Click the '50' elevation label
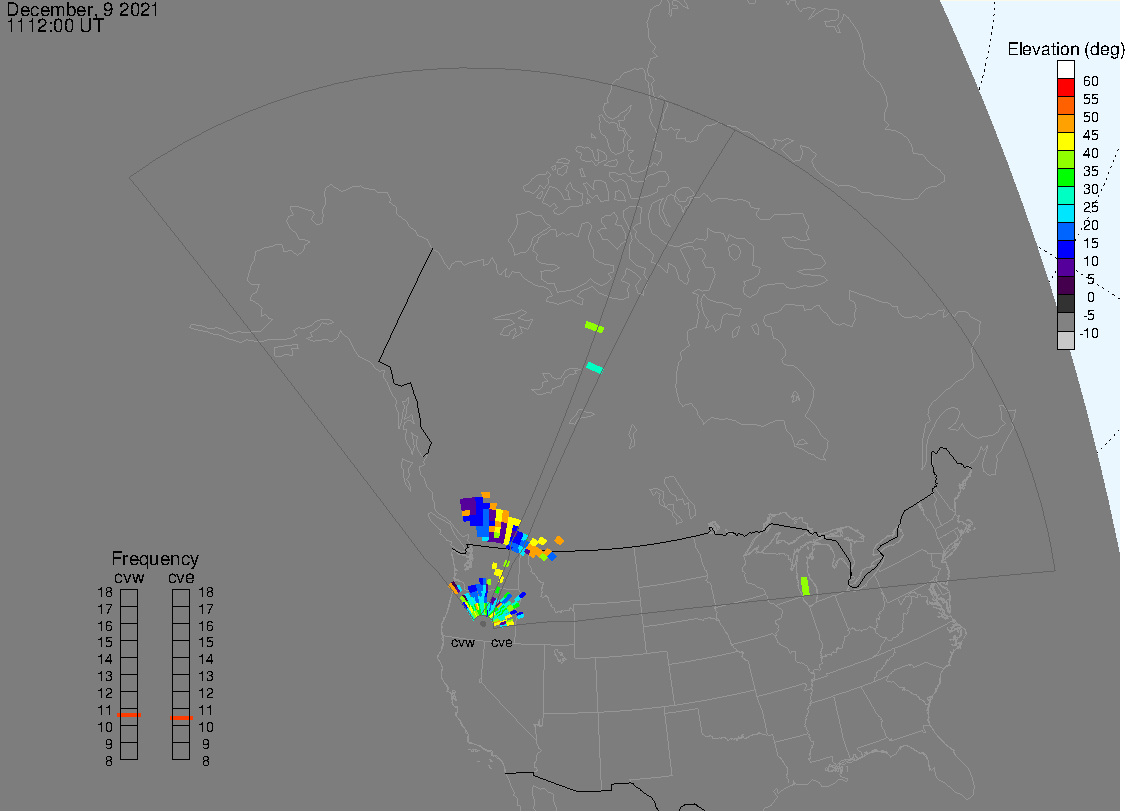This screenshot has width=1125, height=811. [1091, 117]
